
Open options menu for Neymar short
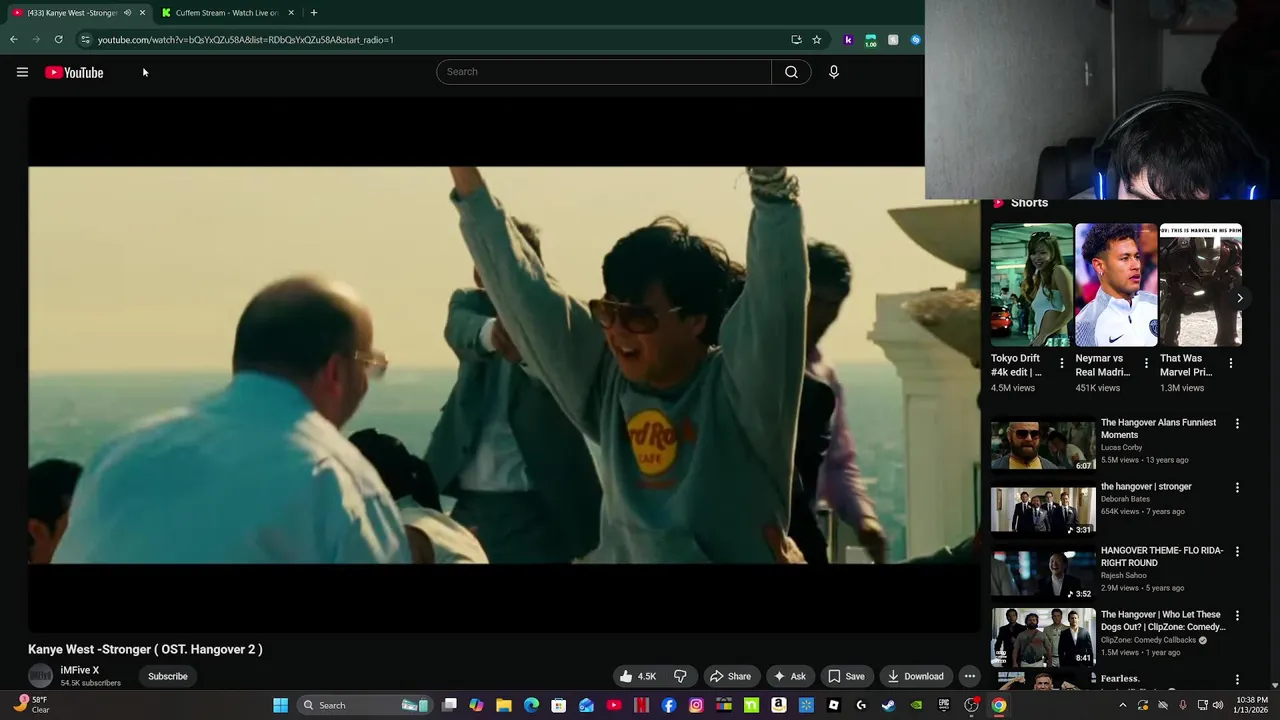coord(1146,363)
